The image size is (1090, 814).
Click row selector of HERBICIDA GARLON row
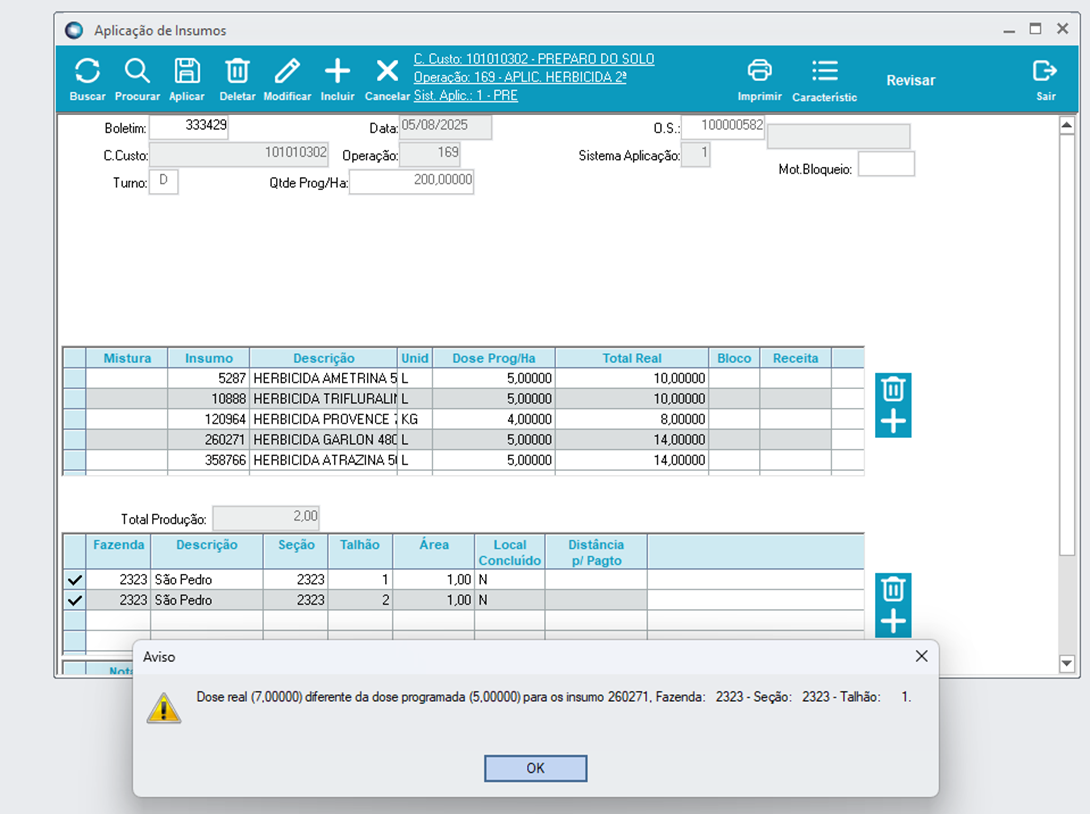pyautogui.click(x=74, y=440)
